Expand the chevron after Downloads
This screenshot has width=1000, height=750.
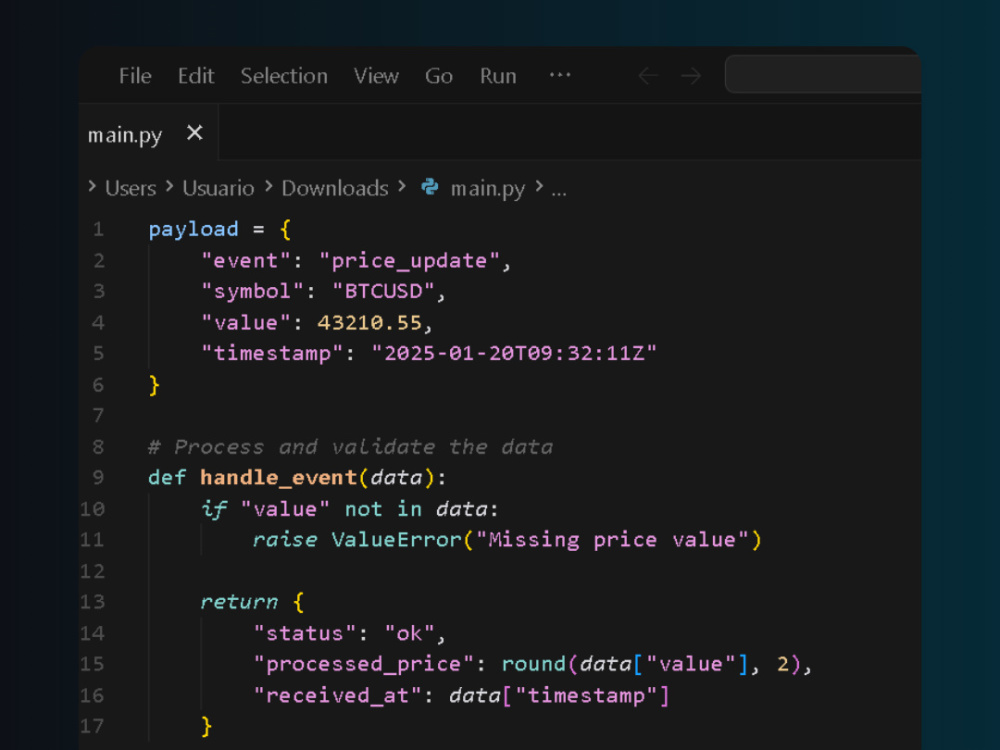[402, 186]
